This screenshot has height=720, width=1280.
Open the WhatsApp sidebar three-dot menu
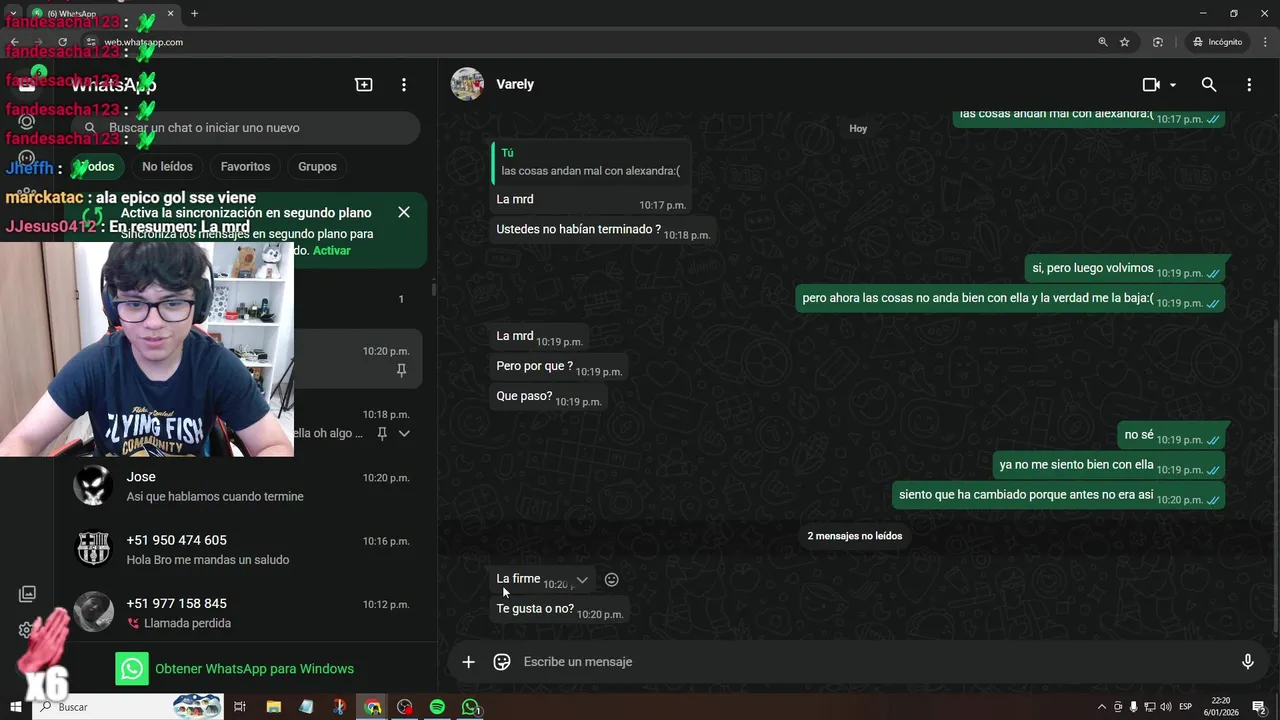coord(404,85)
